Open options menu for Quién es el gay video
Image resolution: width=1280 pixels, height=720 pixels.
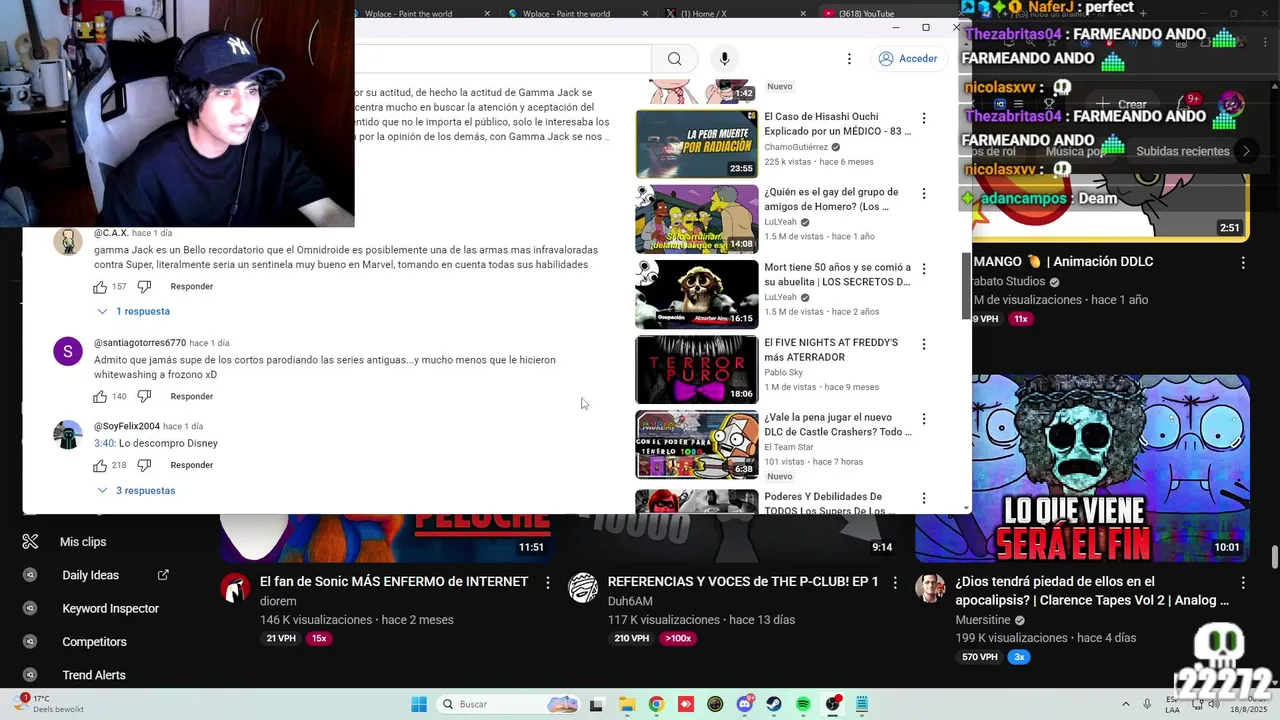coord(924,193)
